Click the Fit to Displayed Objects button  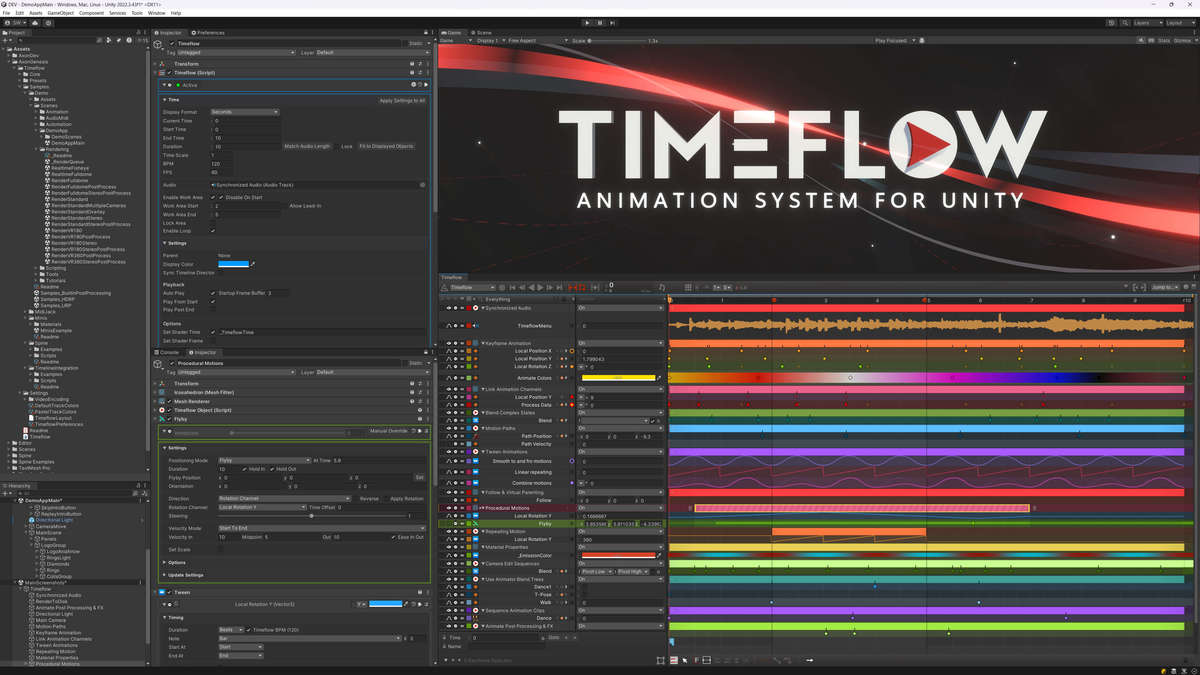tap(386, 146)
